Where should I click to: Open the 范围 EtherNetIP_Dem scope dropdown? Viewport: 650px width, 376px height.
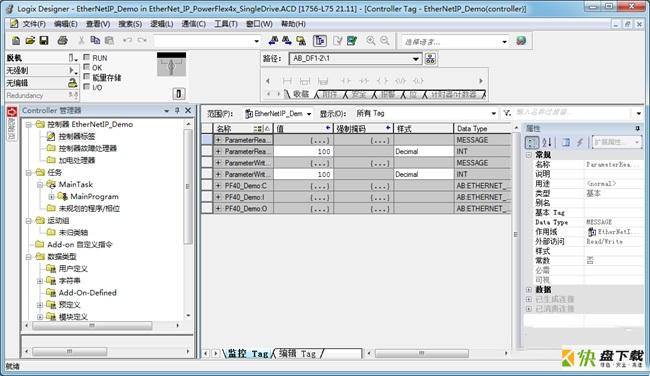(309, 114)
